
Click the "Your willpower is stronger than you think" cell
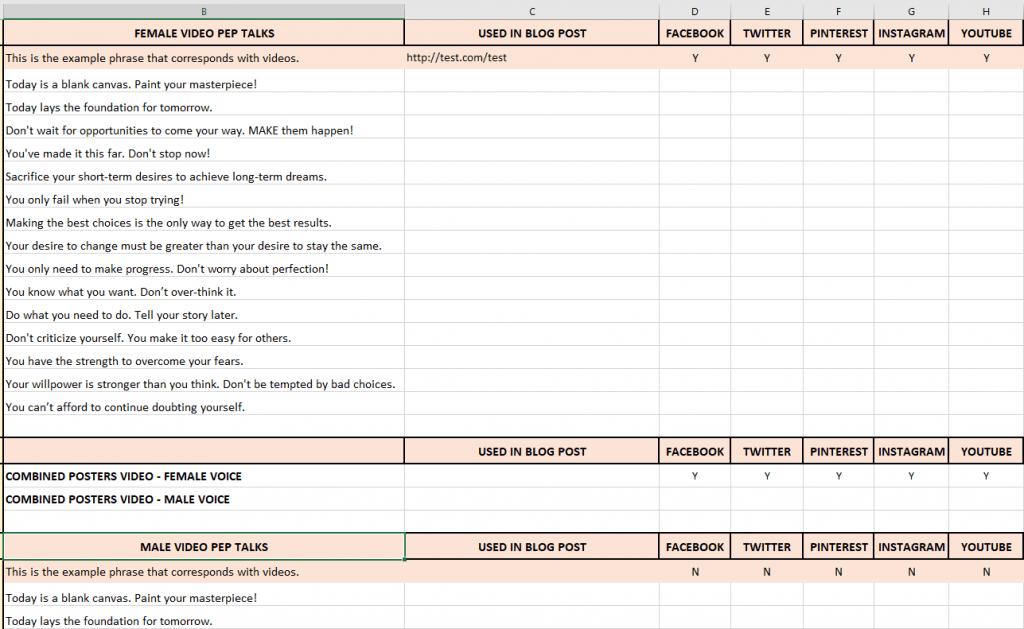click(x=200, y=384)
